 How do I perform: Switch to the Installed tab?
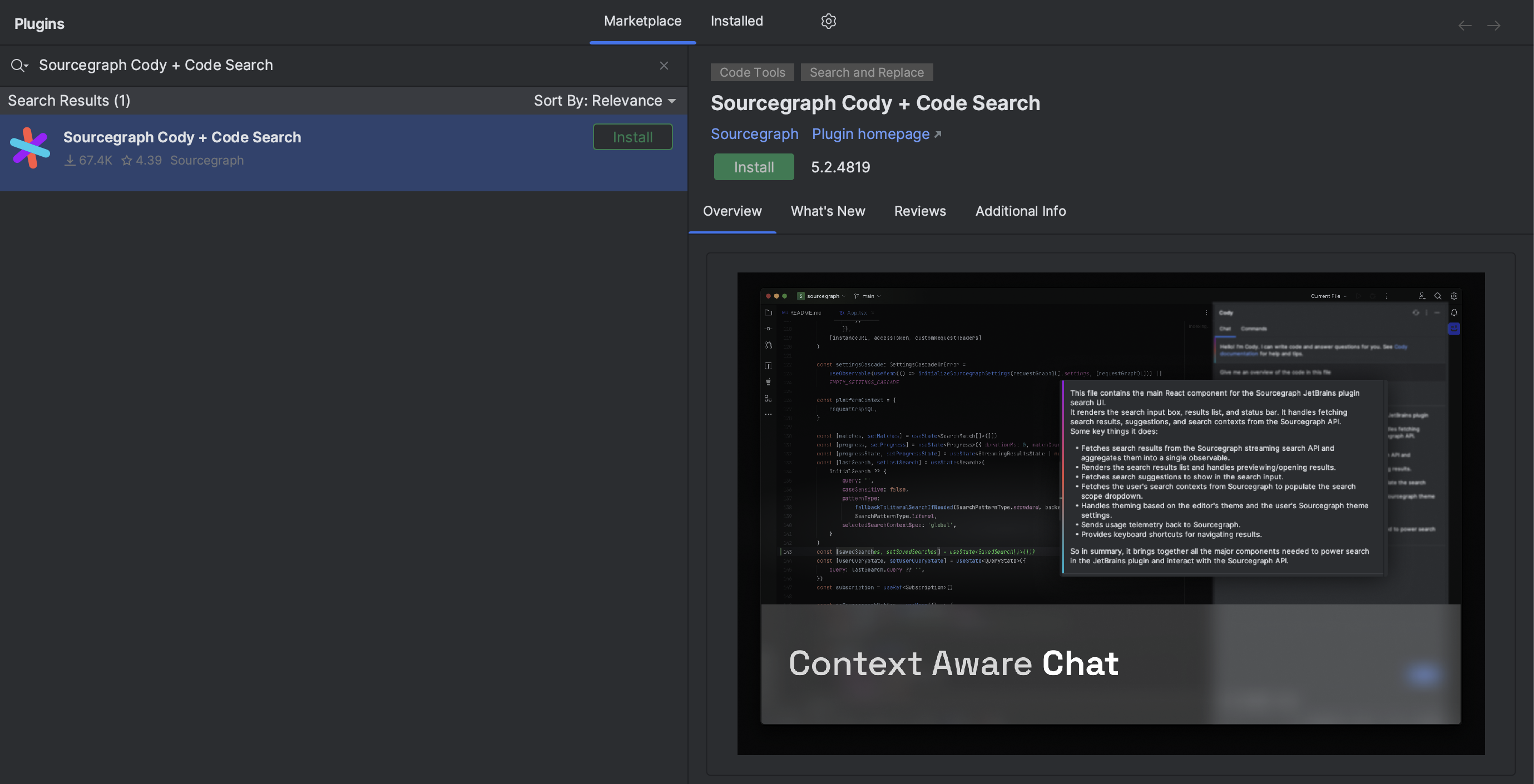tap(736, 22)
